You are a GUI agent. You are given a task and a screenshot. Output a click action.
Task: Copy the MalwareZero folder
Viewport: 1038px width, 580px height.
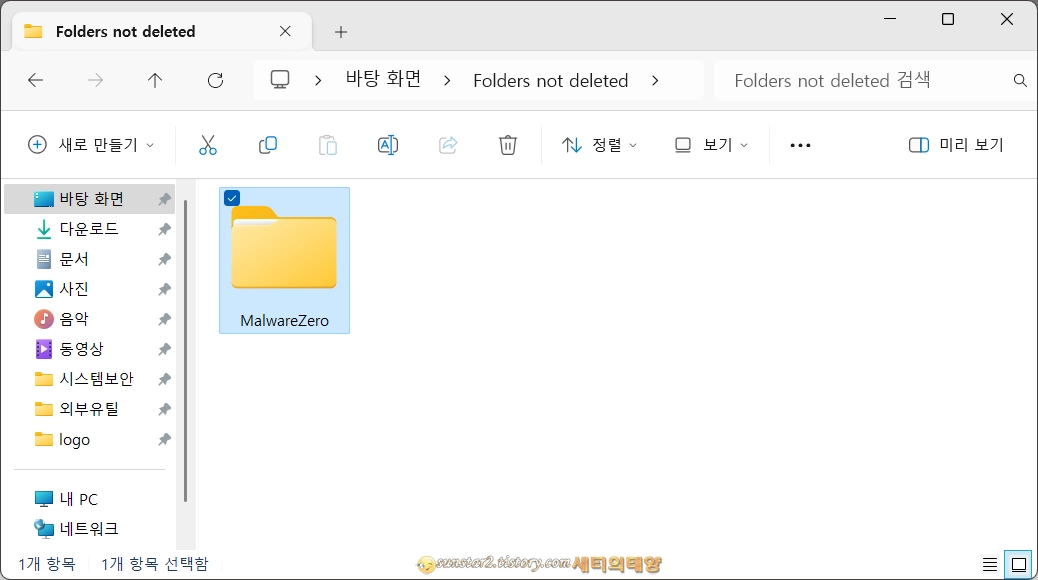tap(268, 144)
